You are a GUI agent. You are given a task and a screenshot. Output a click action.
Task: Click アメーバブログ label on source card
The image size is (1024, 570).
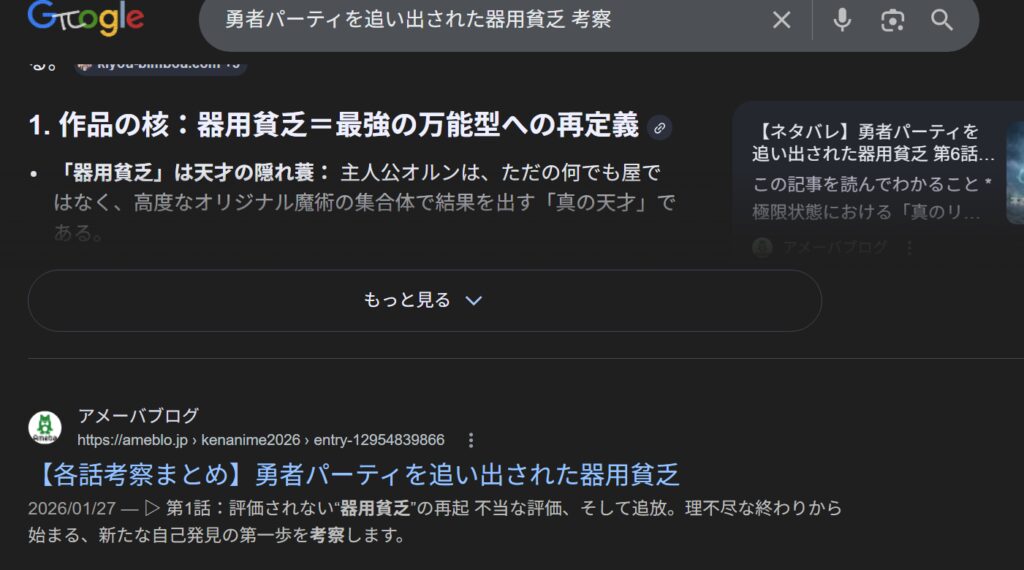pyautogui.click(x=835, y=247)
